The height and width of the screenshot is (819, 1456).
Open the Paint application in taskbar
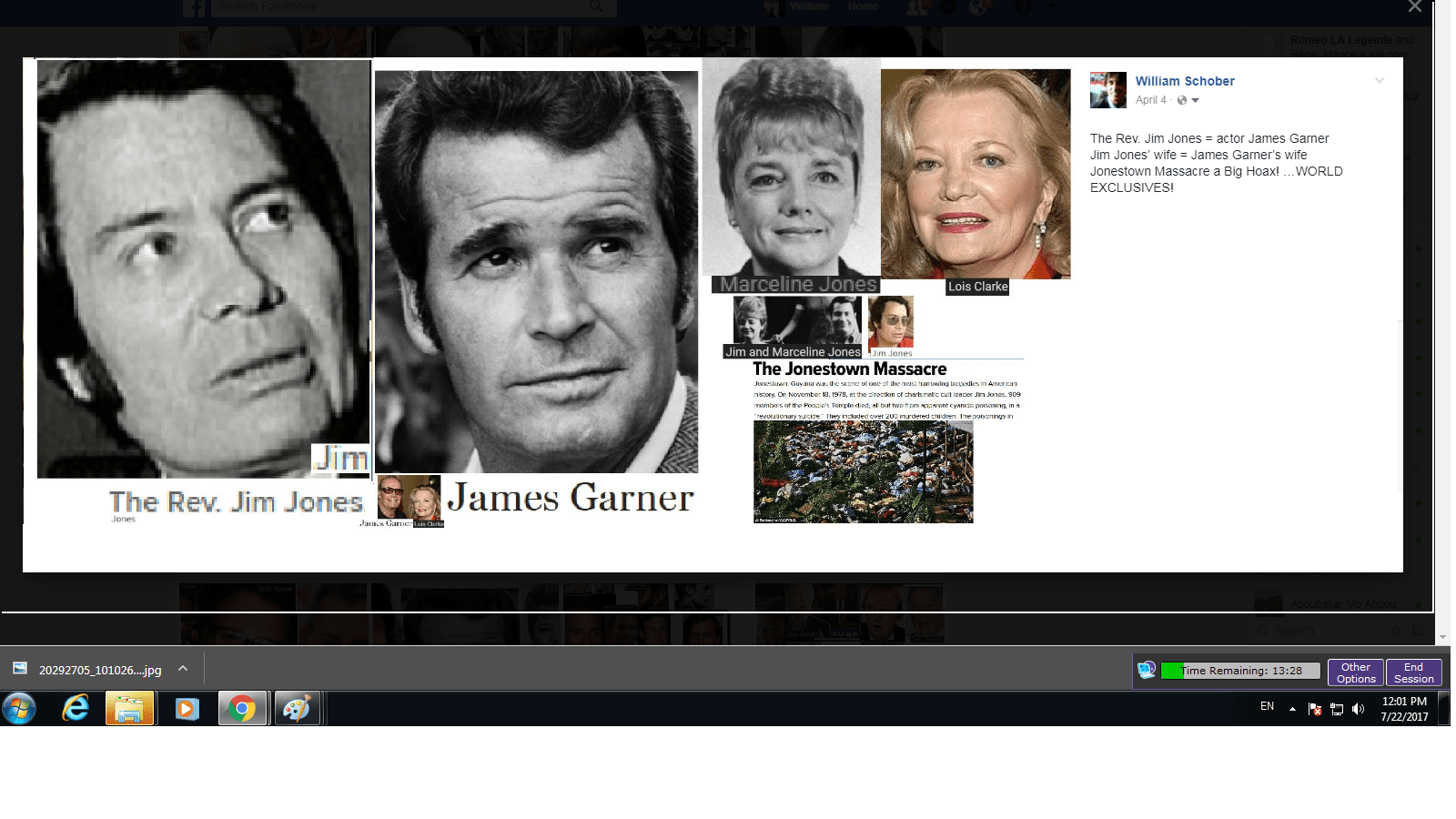click(x=297, y=708)
